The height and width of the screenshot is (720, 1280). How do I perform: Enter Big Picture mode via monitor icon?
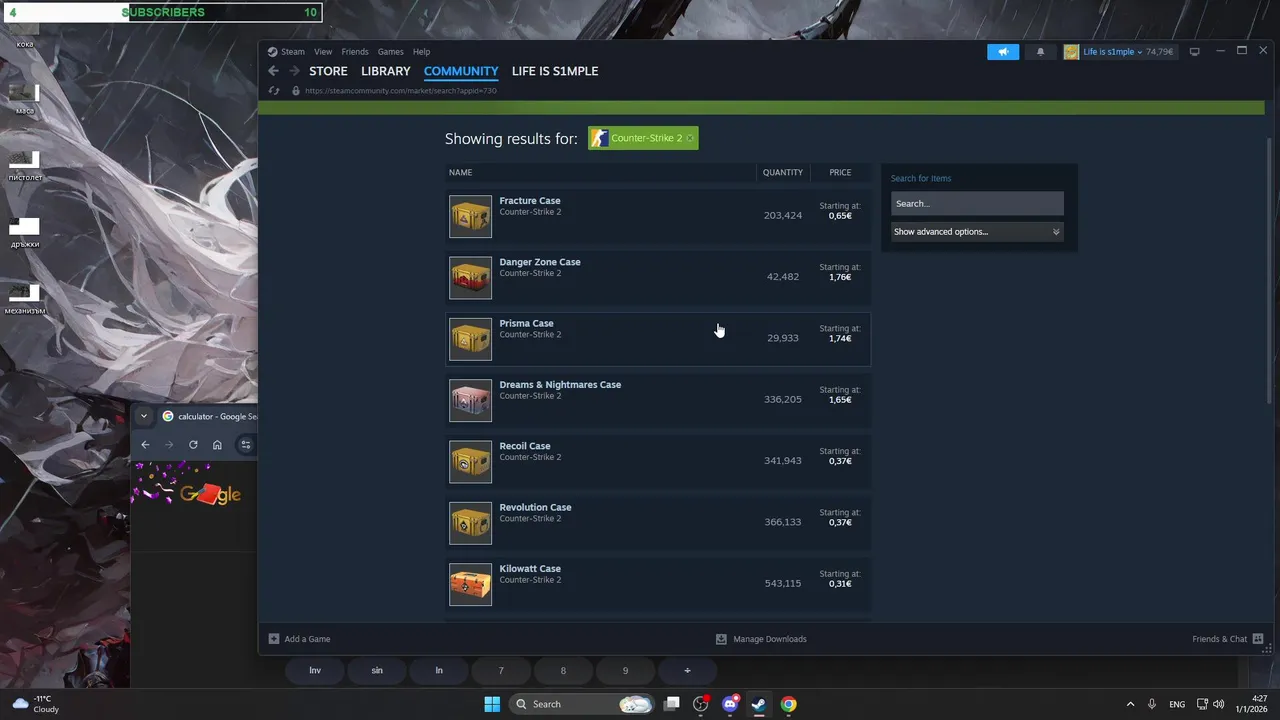(1194, 52)
